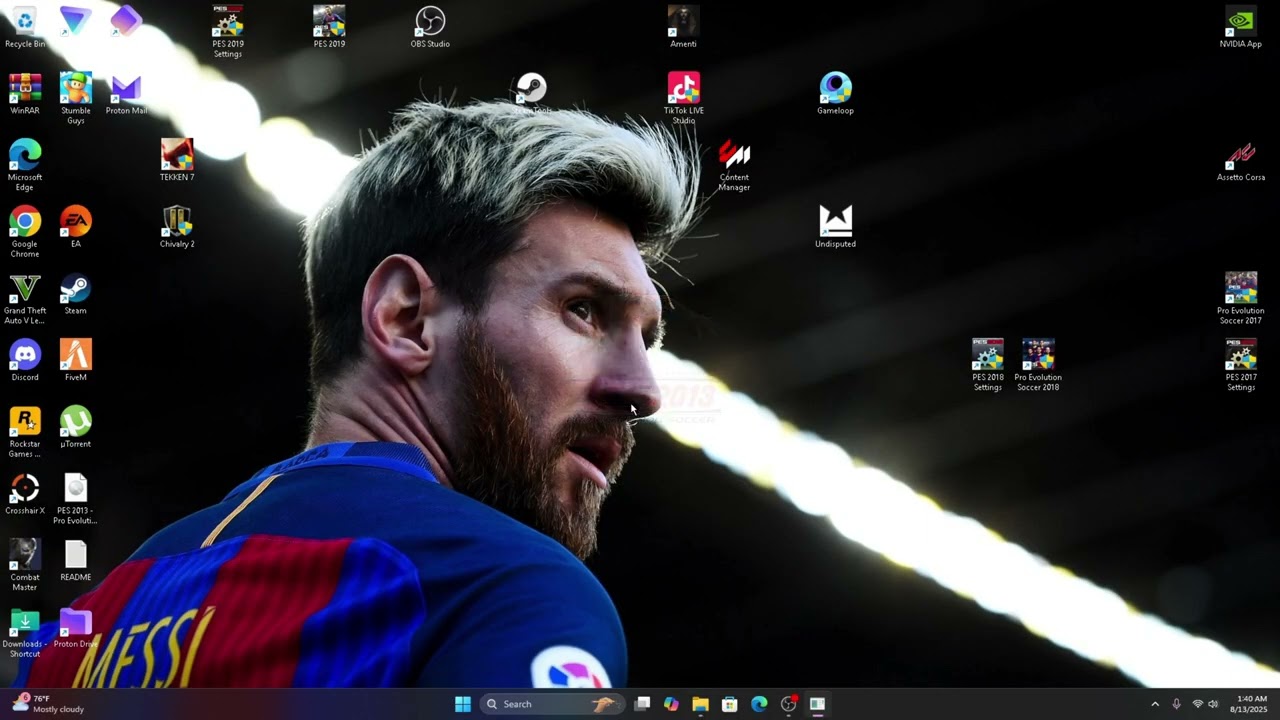Select the EA app desktop icon

point(75,227)
